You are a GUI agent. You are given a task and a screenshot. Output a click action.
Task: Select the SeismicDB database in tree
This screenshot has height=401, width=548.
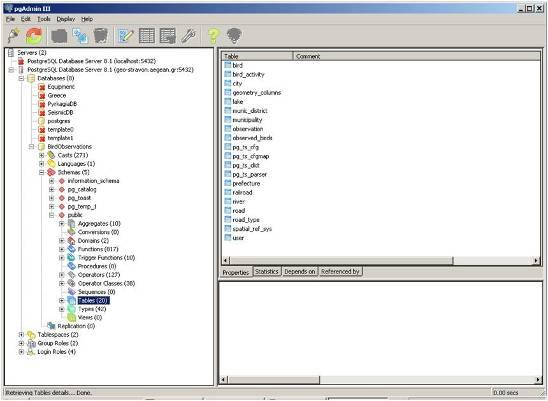60,112
